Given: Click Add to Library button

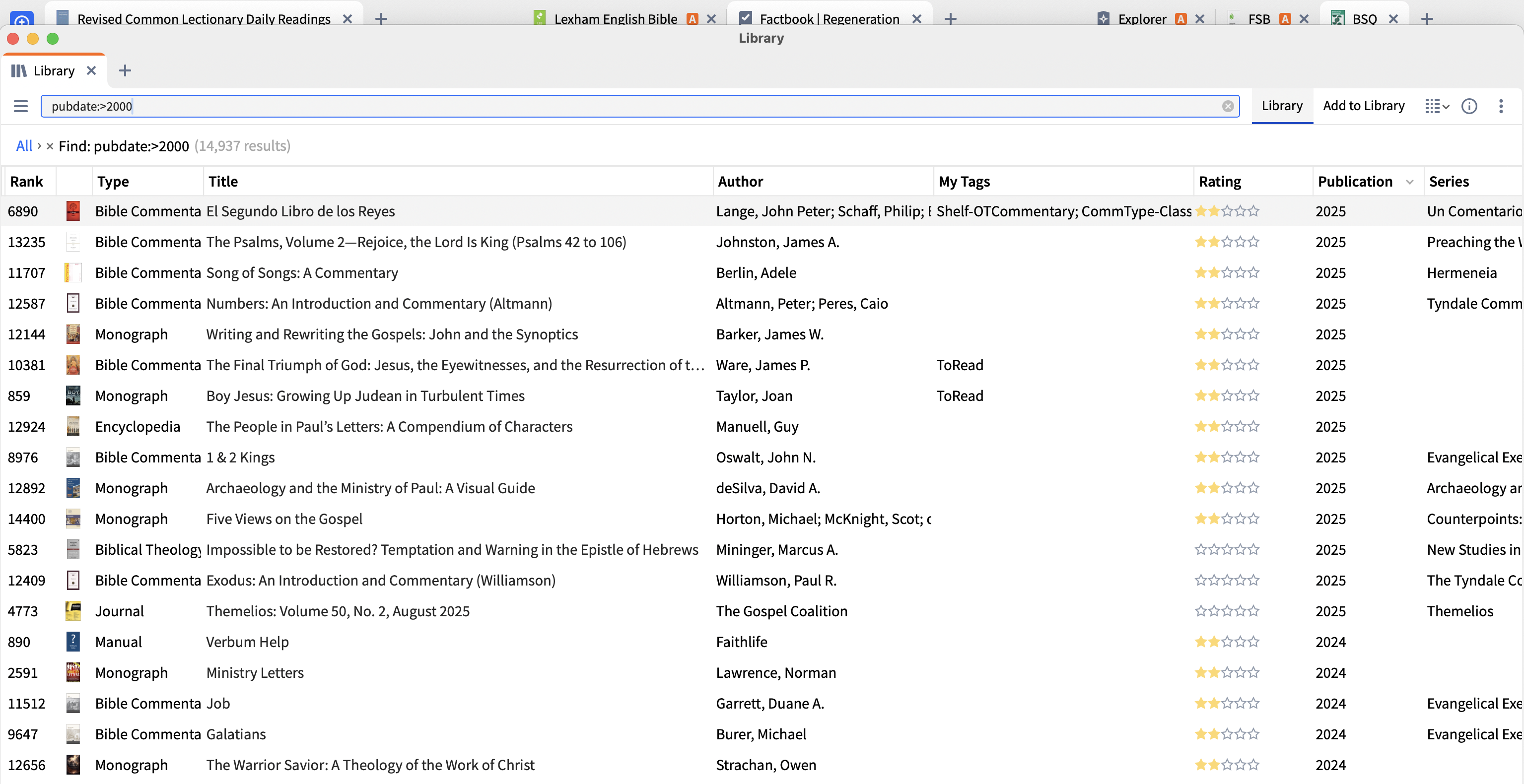Looking at the screenshot, I should pyautogui.click(x=1363, y=106).
